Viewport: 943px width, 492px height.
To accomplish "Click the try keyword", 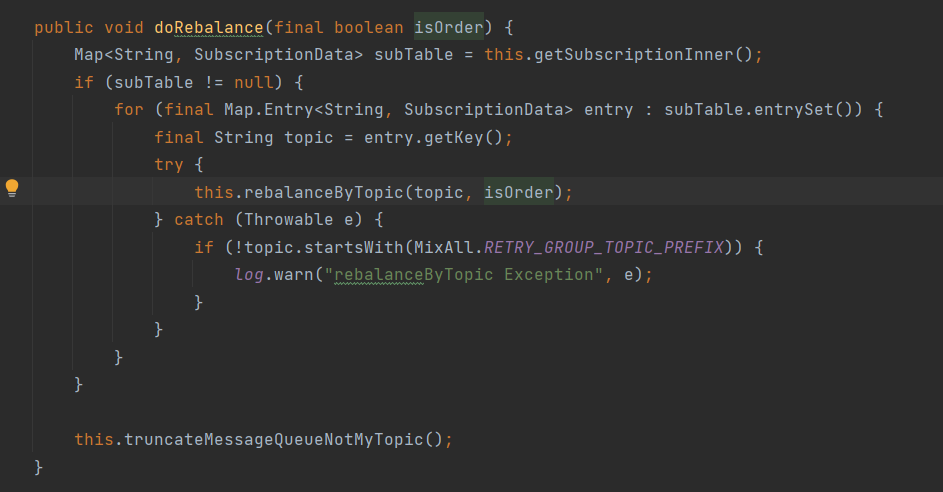I will [x=169, y=165].
